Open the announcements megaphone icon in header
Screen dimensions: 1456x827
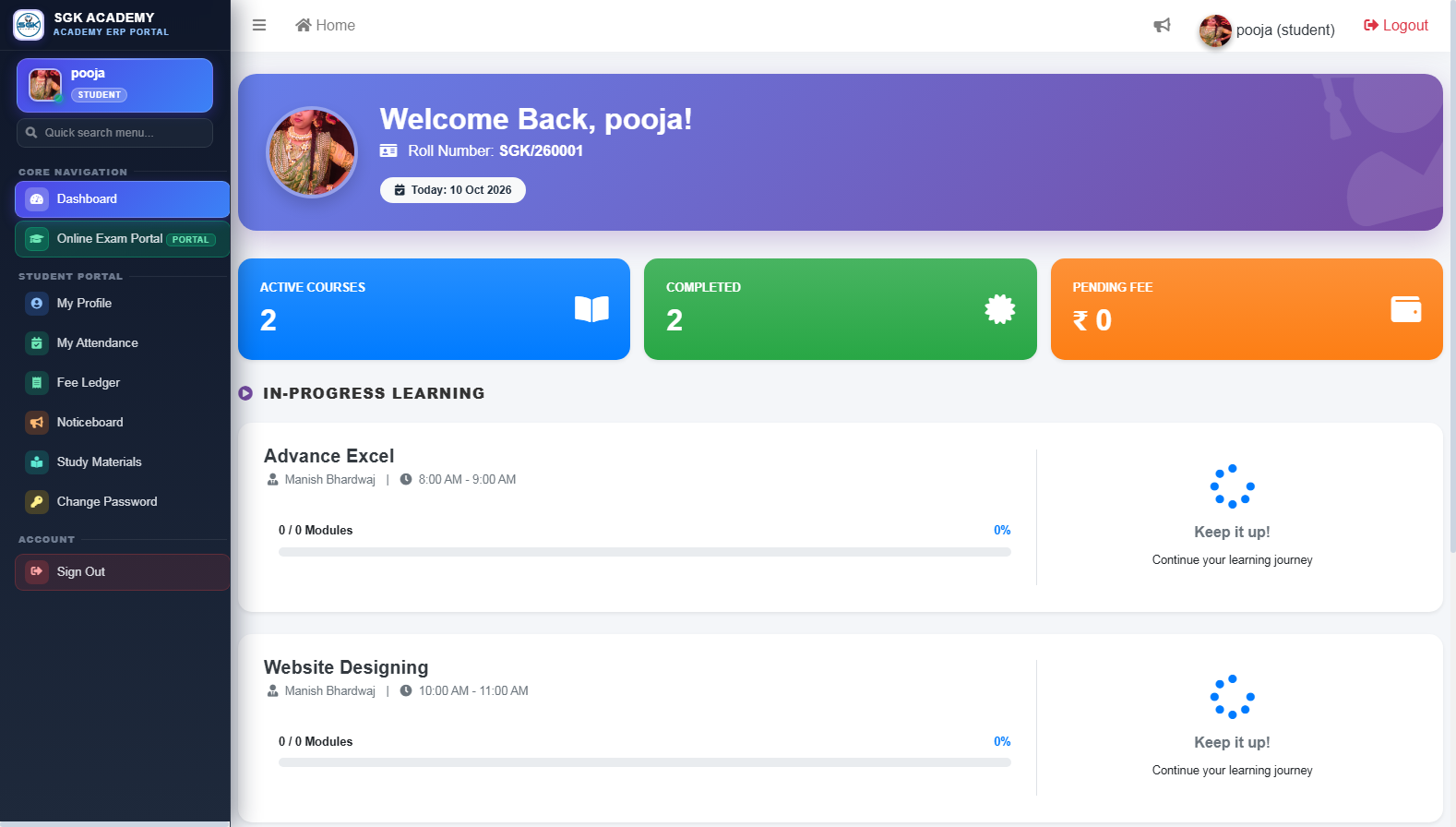click(x=1162, y=25)
